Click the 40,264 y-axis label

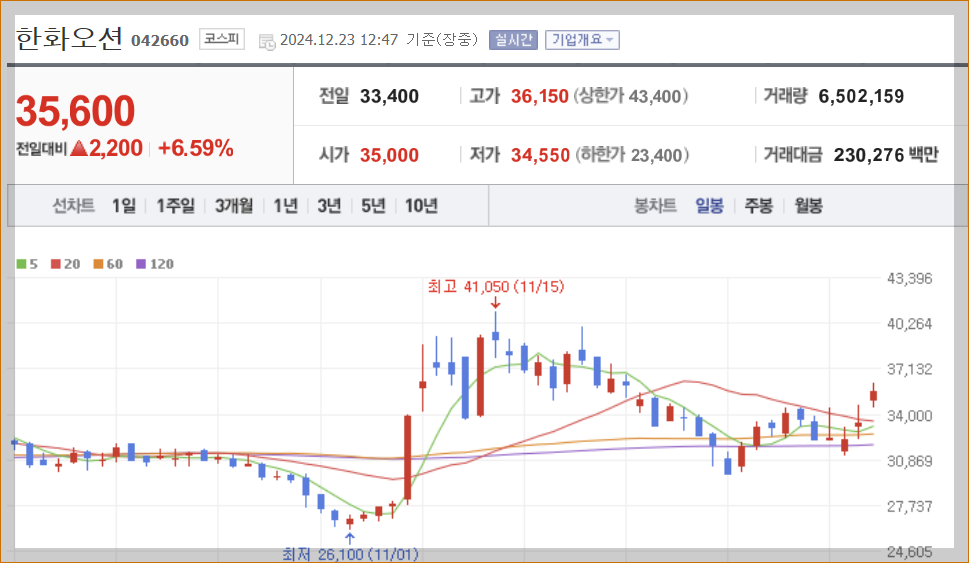pos(909,324)
